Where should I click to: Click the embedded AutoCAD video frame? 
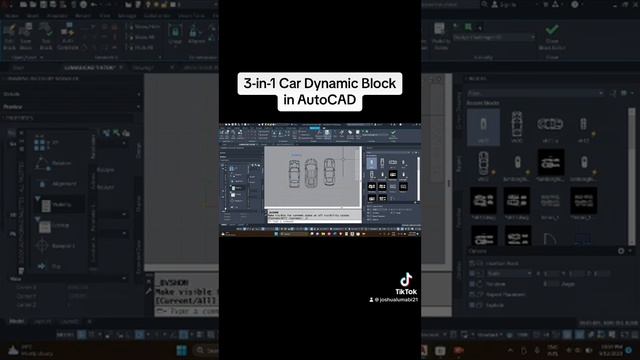pos(320,180)
